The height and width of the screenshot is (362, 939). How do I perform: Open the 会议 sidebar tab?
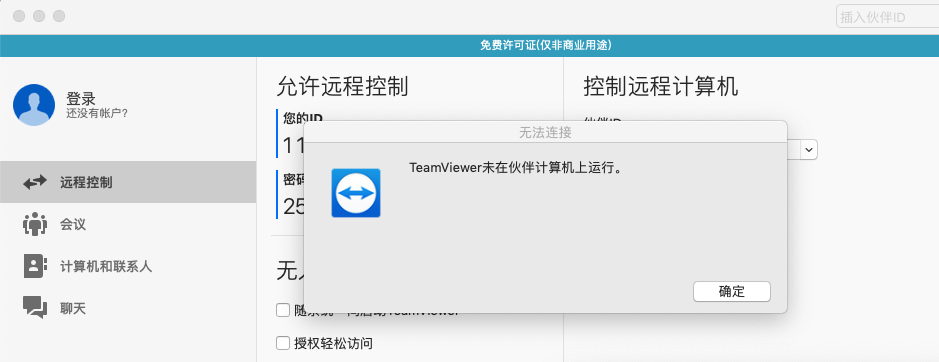(128, 224)
